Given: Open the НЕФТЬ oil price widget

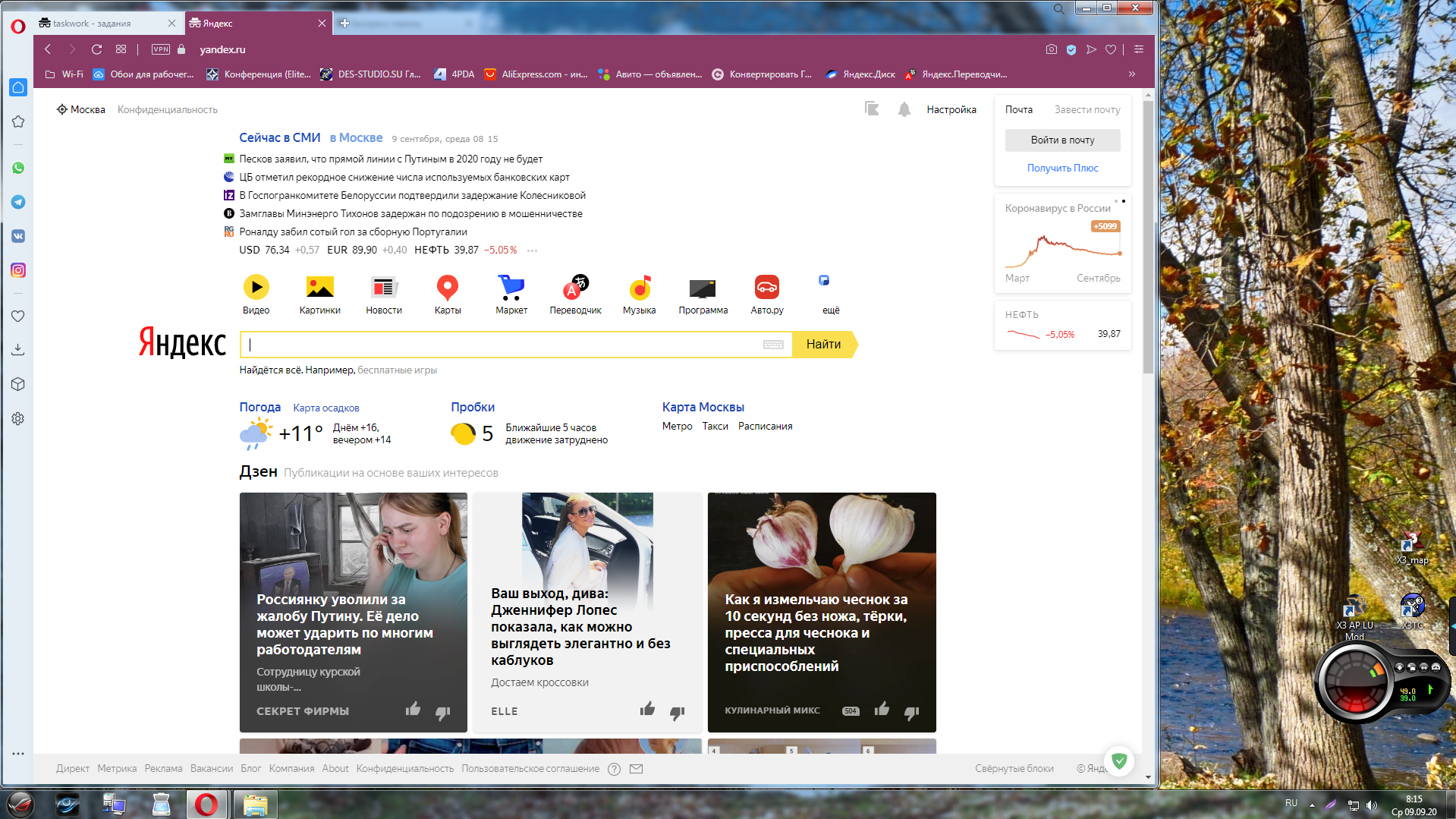Looking at the screenshot, I should coord(1062,326).
